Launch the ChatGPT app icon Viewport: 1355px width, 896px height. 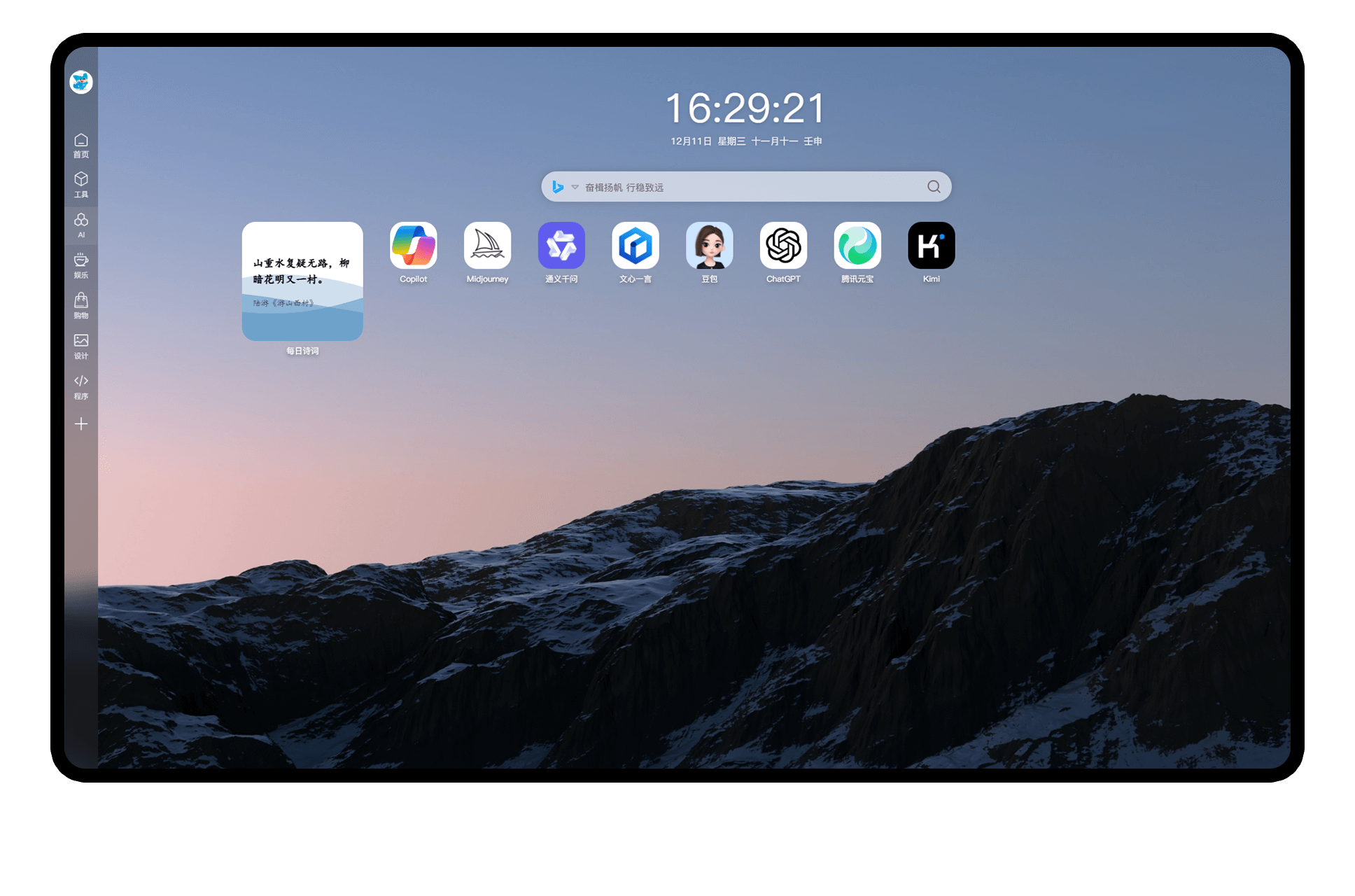pos(783,246)
